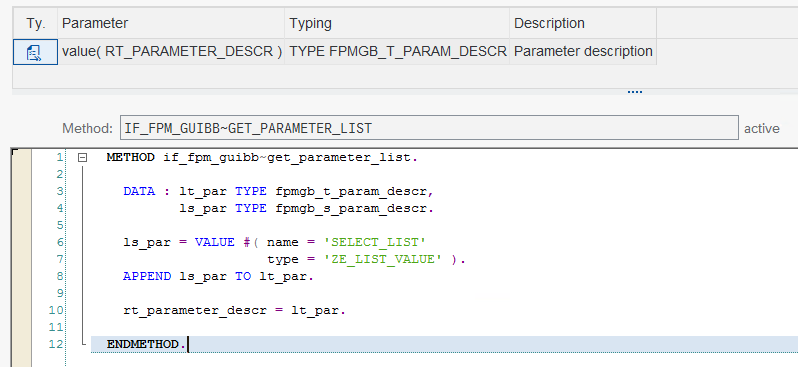Click the VALUE keyword on line 6
This screenshot has width=798, height=367.
(215, 242)
